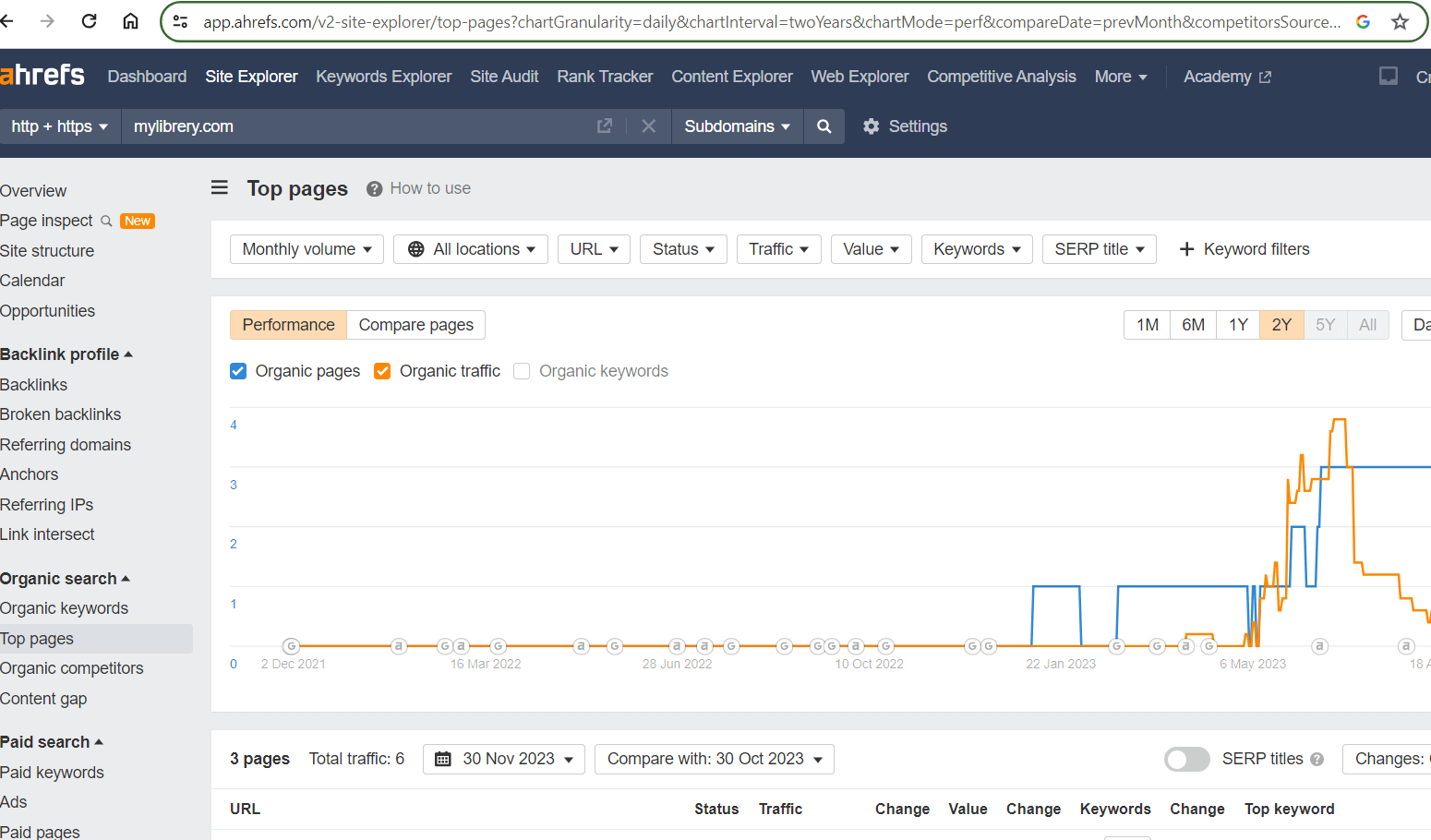Toggle sidebar with hamburger icon
This screenshot has height=840, width=1431.
pyautogui.click(x=220, y=188)
